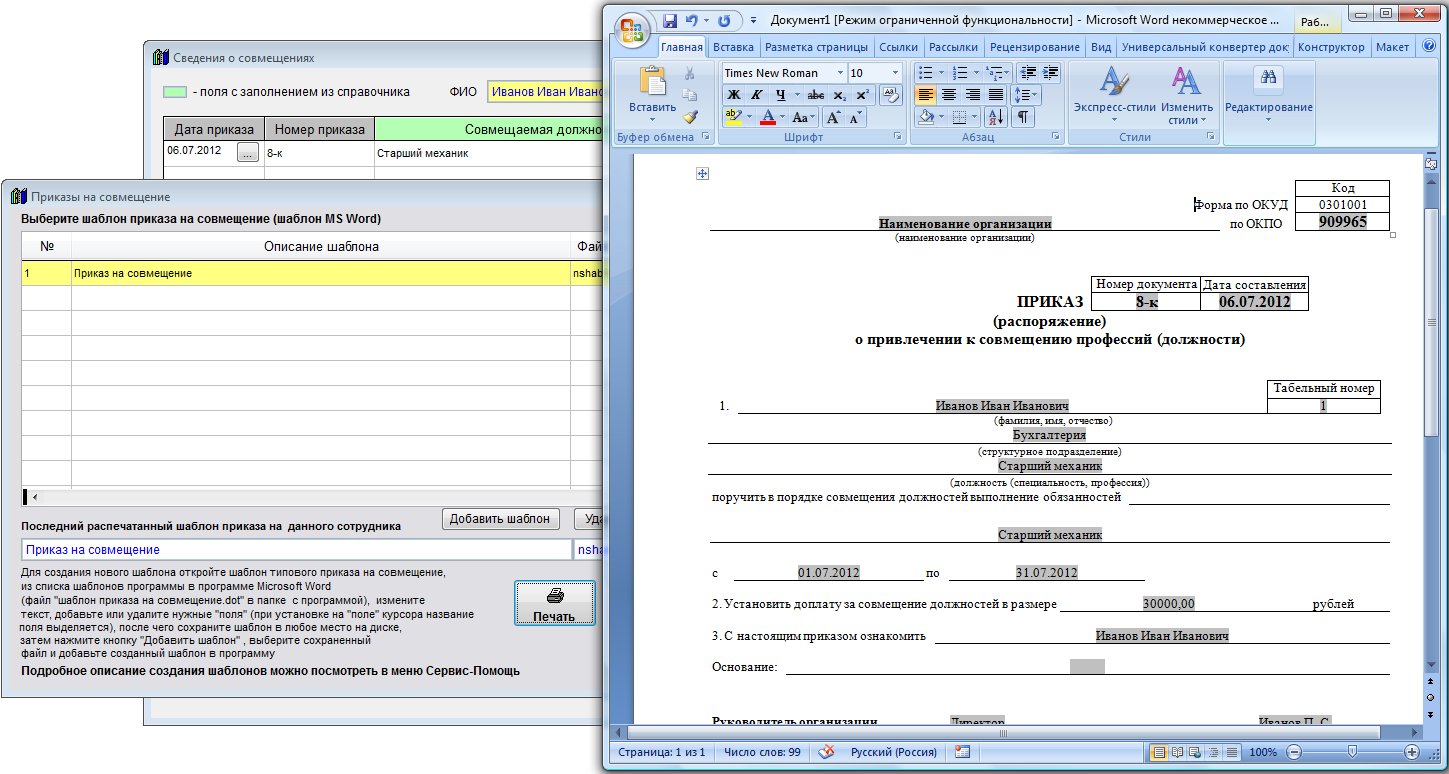Align paragraph text to the right
The image size is (1449, 774).
pos(973,95)
